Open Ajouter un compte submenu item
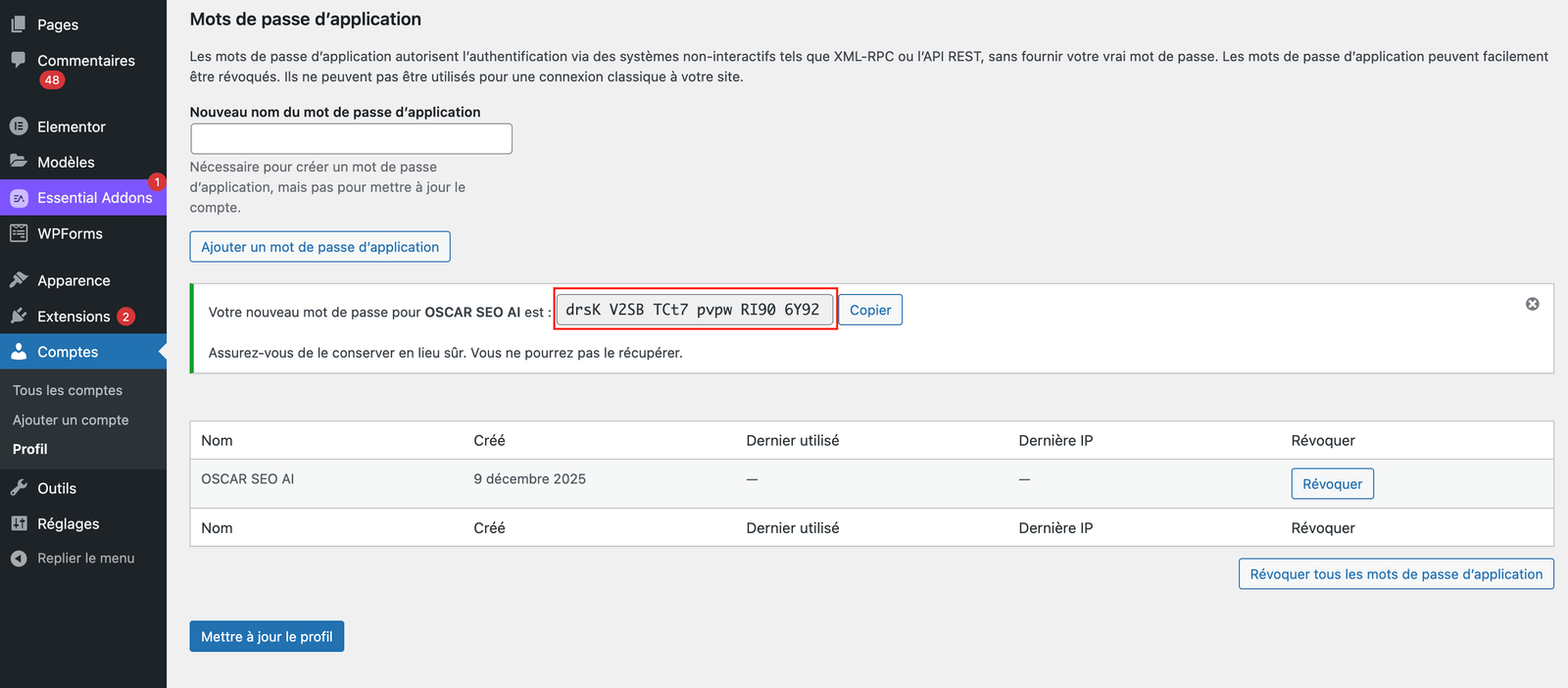Screen dimensions: 1568x688 [71, 419]
